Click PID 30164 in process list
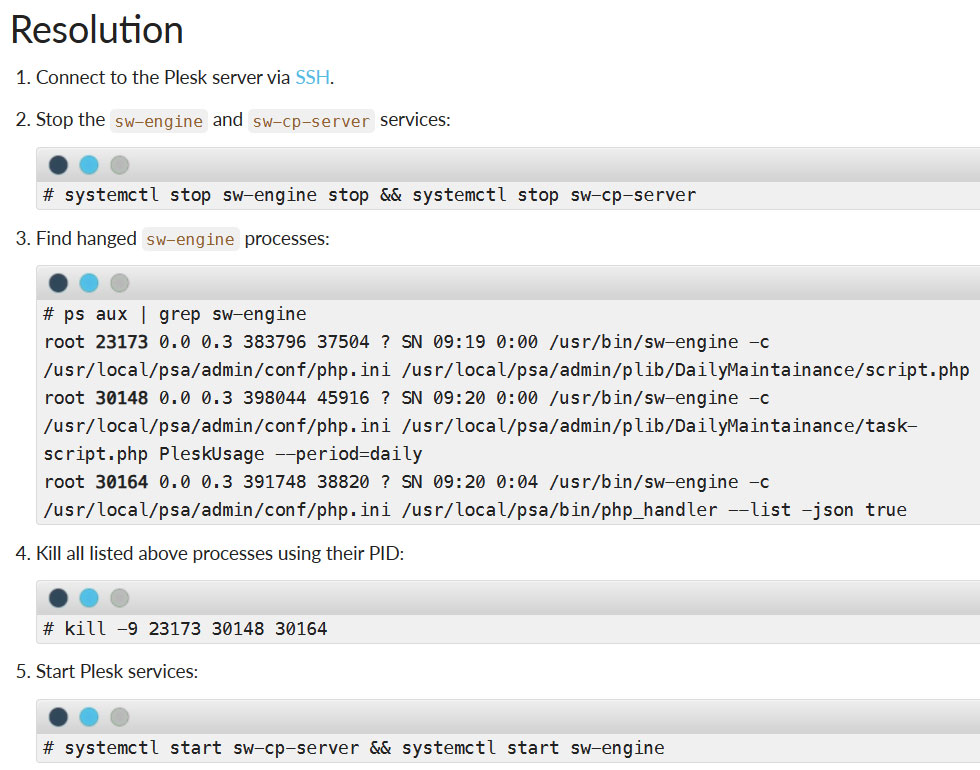This screenshot has height=770, width=980. coord(121,482)
